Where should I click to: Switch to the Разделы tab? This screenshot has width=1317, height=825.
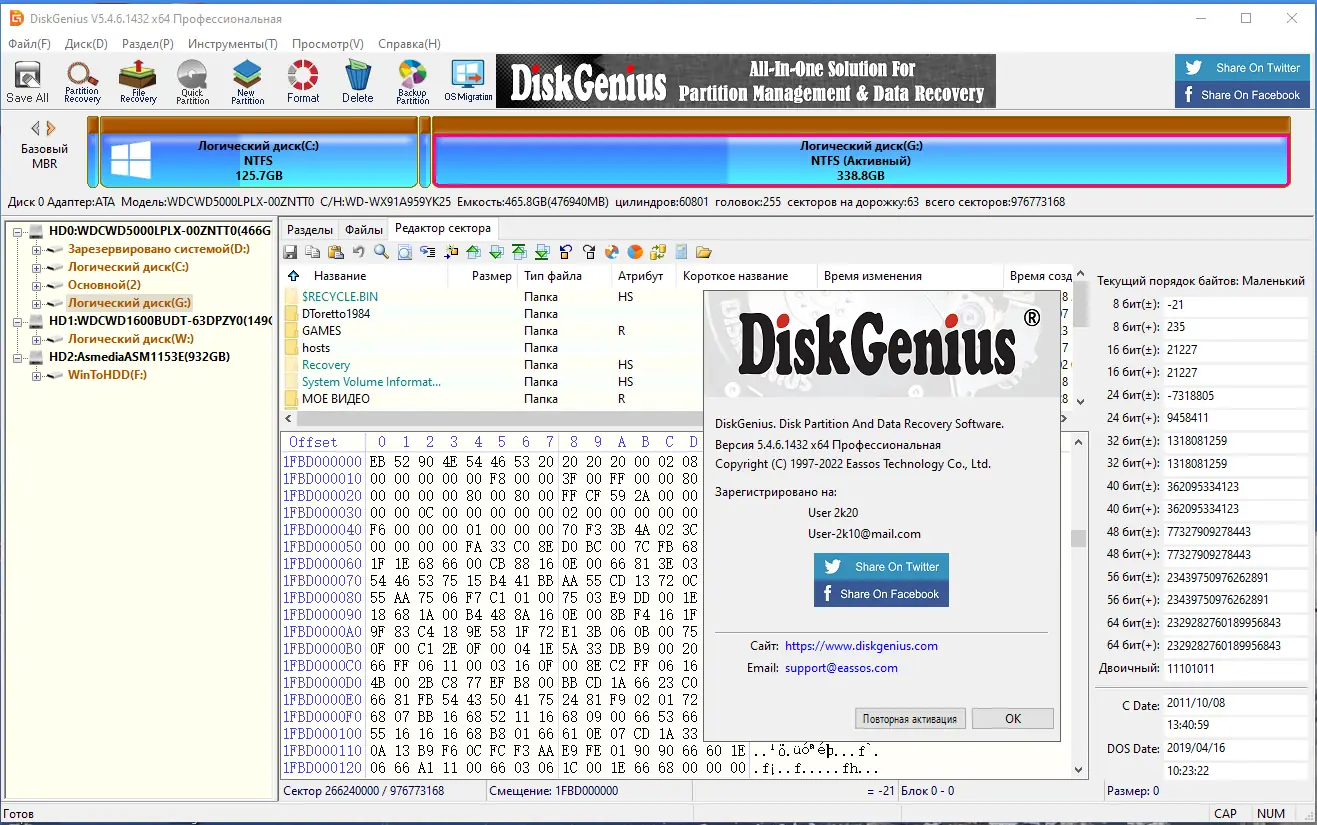309,229
